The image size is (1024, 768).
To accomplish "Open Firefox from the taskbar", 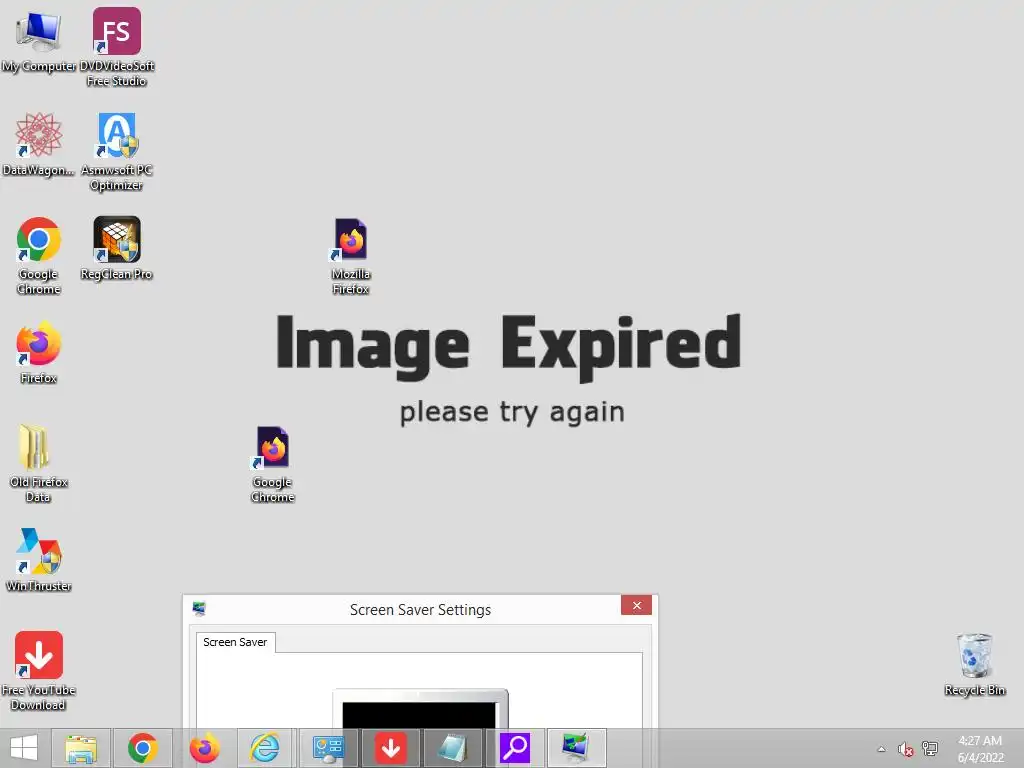I will point(204,748).
